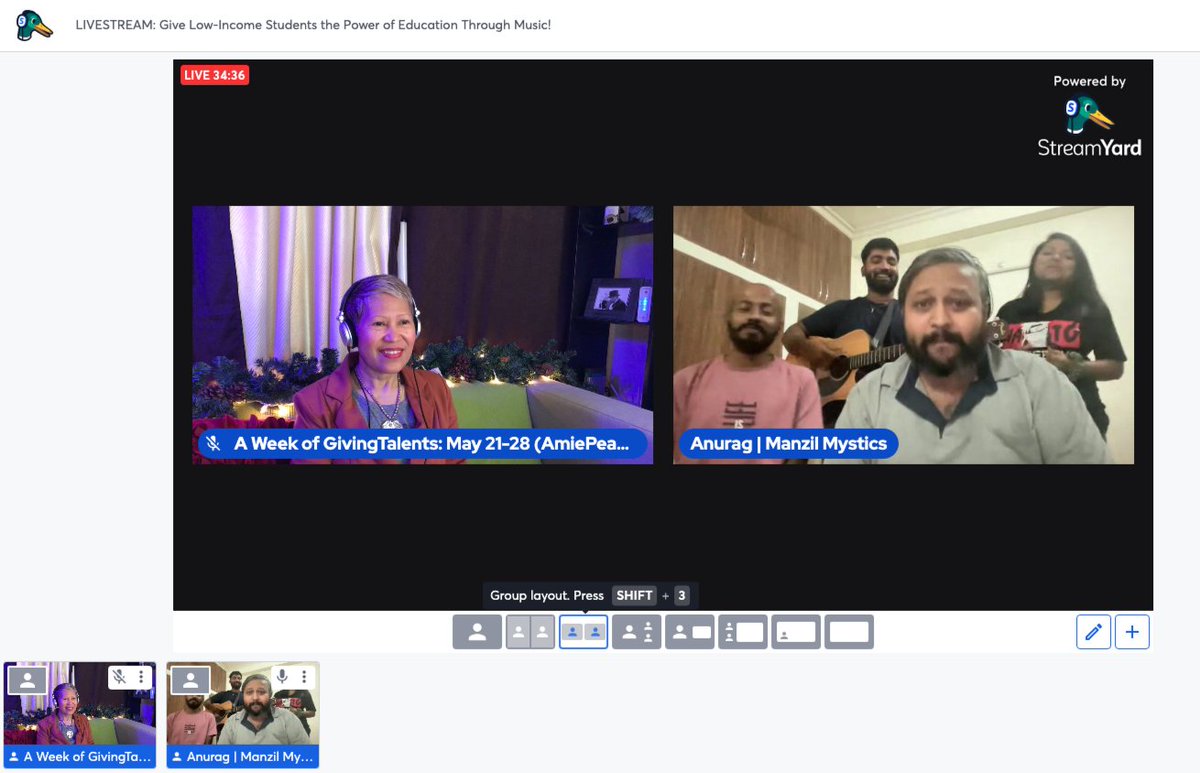Choose the cropped side-by-side layout

(530, 632)
